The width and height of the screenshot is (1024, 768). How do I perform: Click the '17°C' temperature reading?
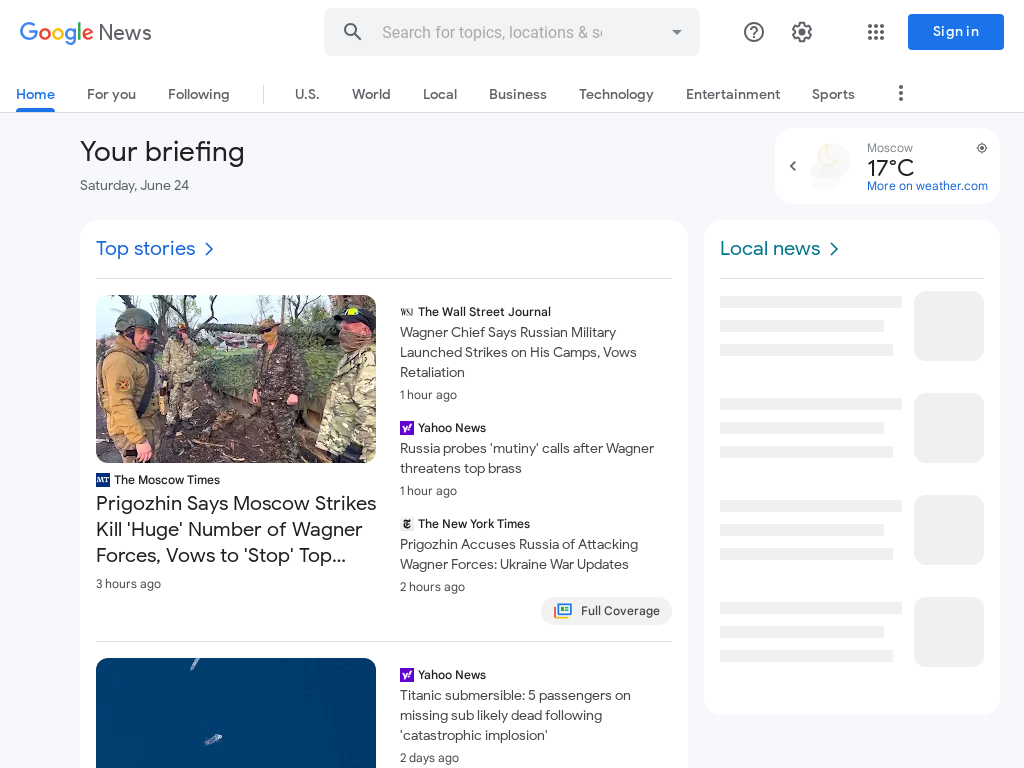pos(890,168)
